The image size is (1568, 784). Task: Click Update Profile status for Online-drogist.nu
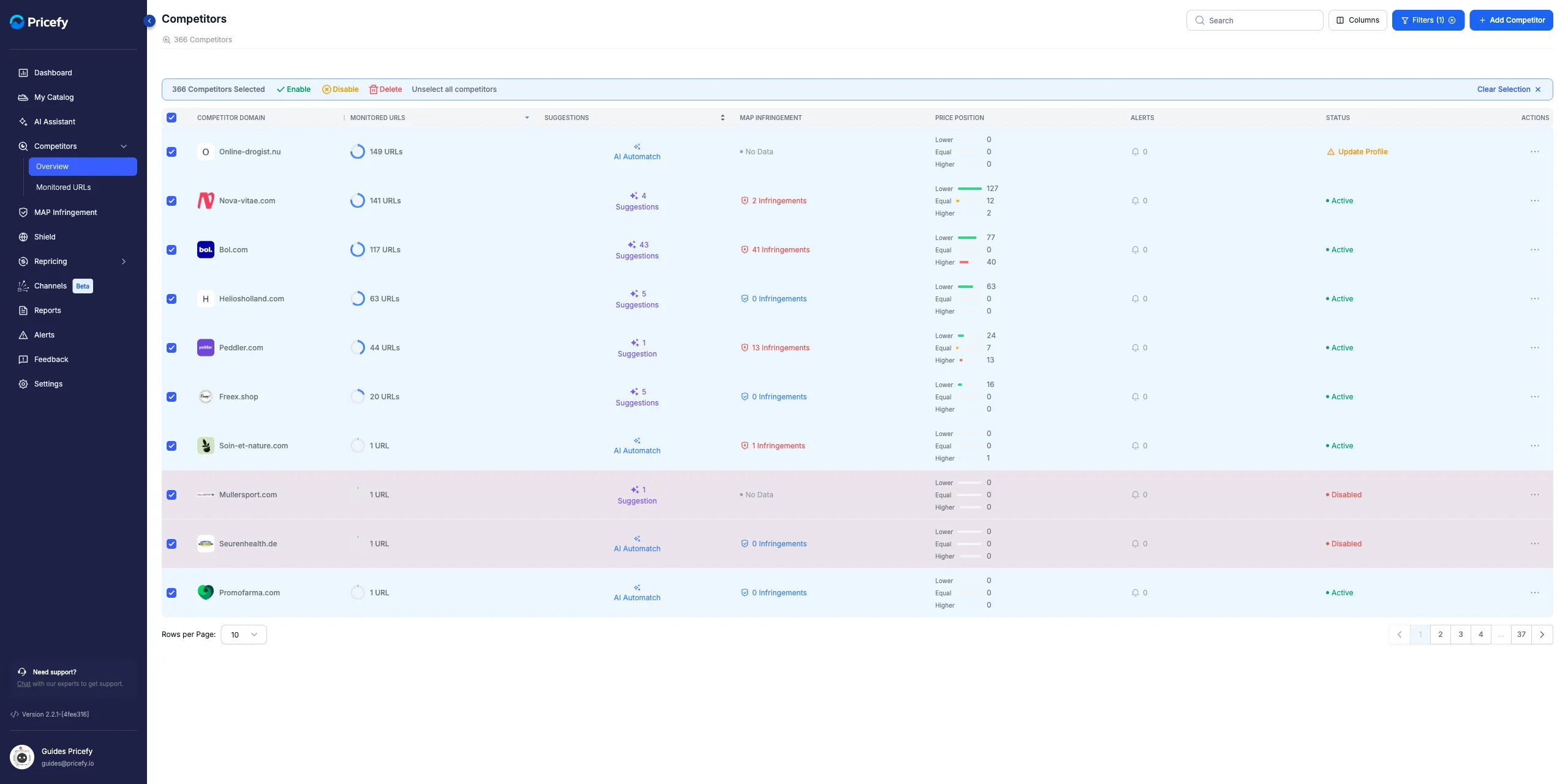coord(1357,152)
